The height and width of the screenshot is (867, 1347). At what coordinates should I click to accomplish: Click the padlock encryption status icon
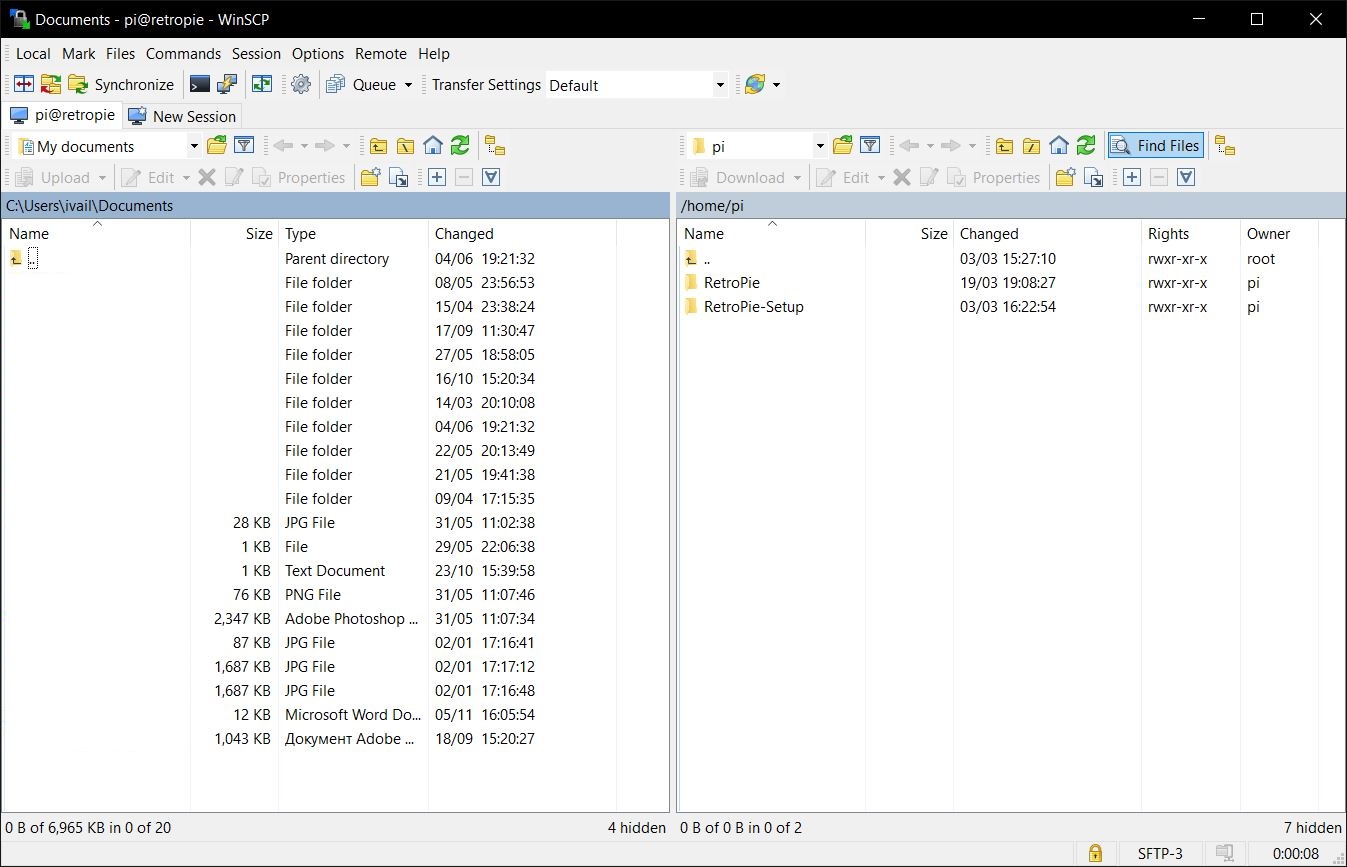pos(1096,854)
